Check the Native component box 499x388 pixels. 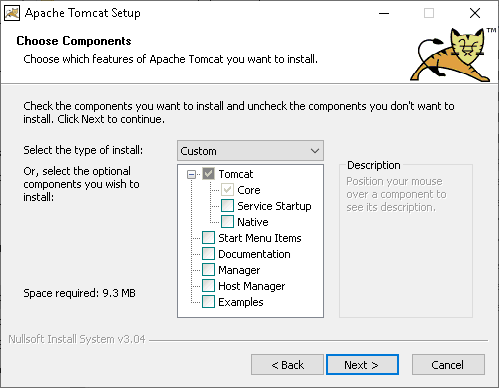[227, 222]
